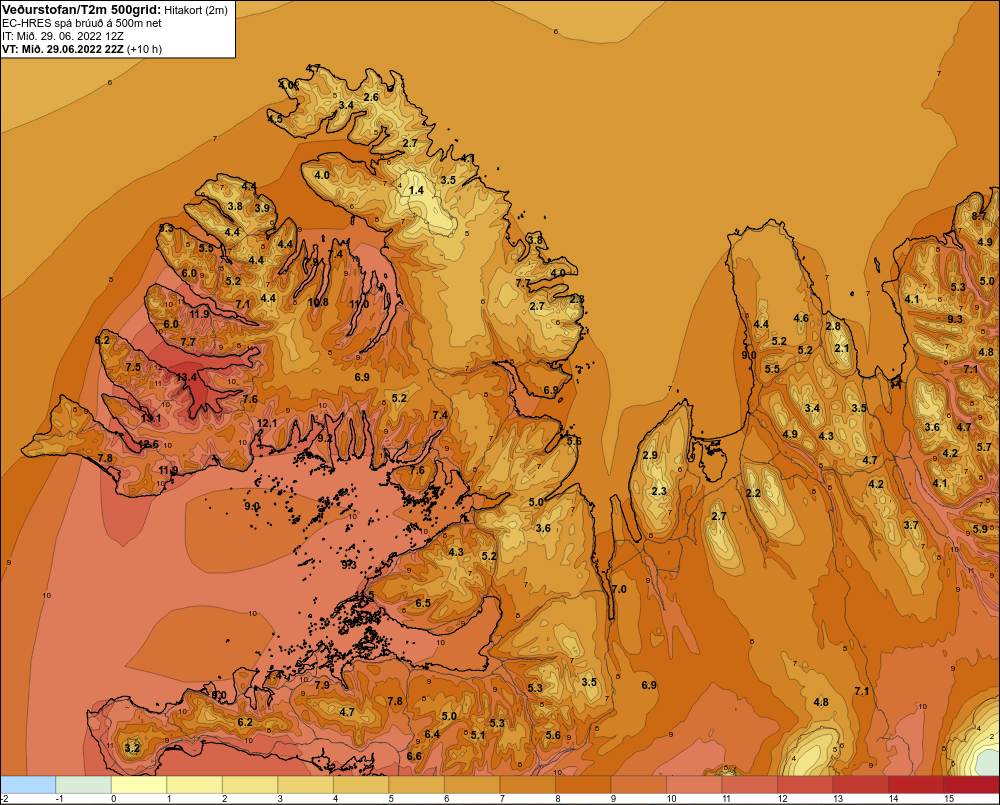Click the temperature value '2.1'
The width and height of the screenshot is (1000, 805).
842,348
